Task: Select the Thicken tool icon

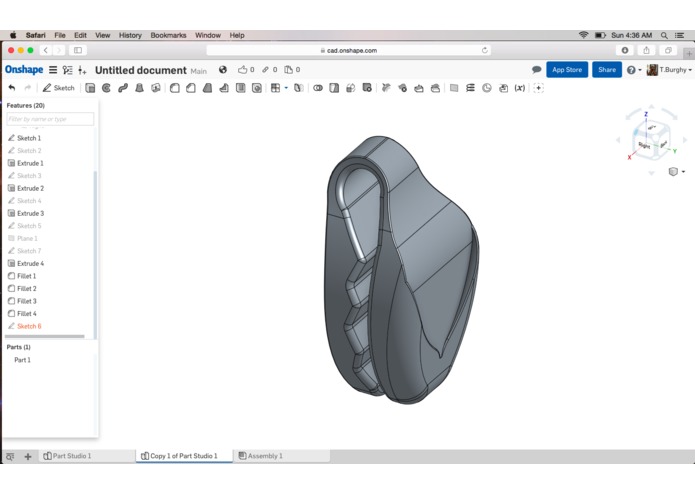Action: [156, 88]
